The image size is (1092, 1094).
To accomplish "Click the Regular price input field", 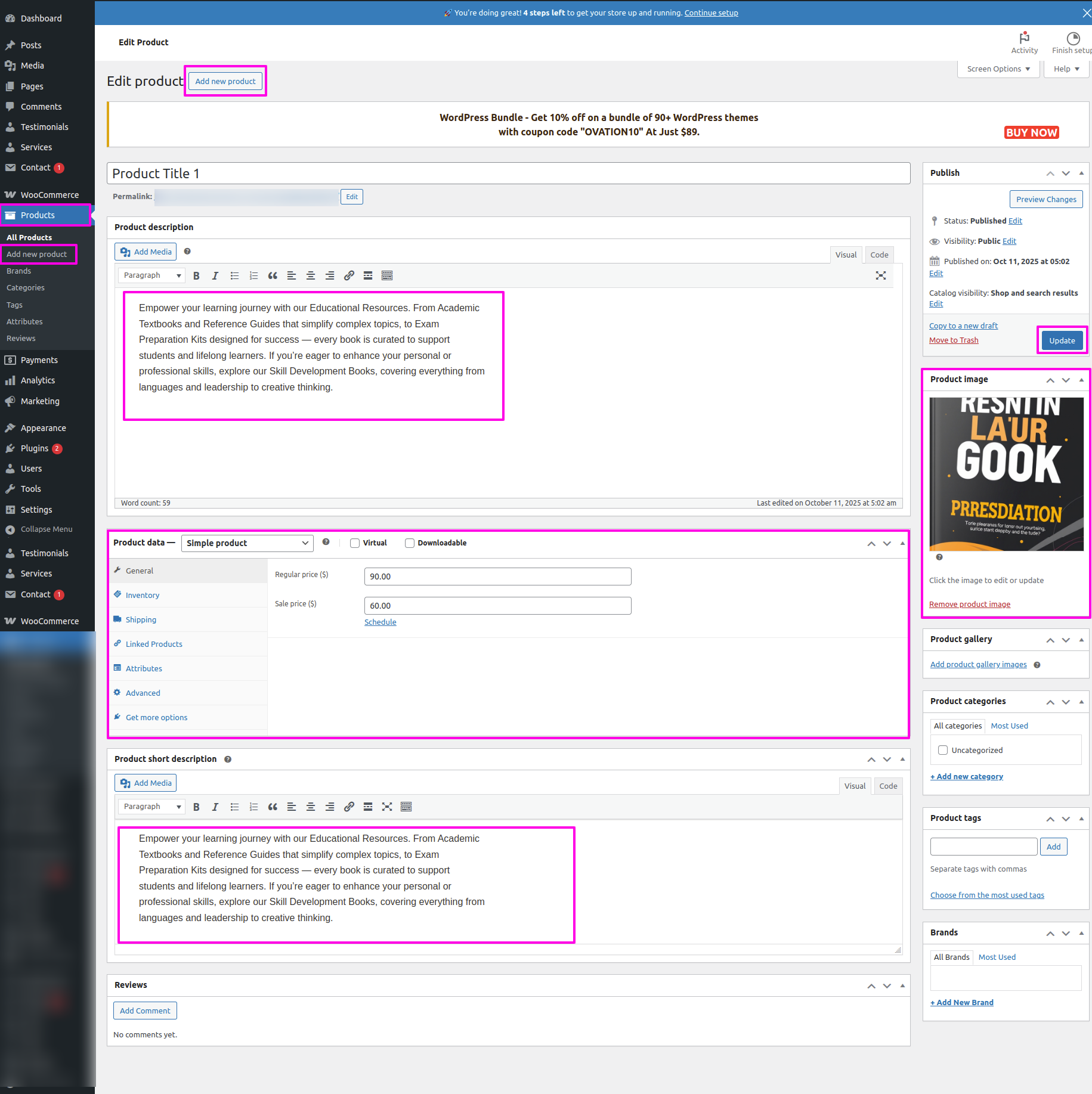I will (x=497, y=577).
